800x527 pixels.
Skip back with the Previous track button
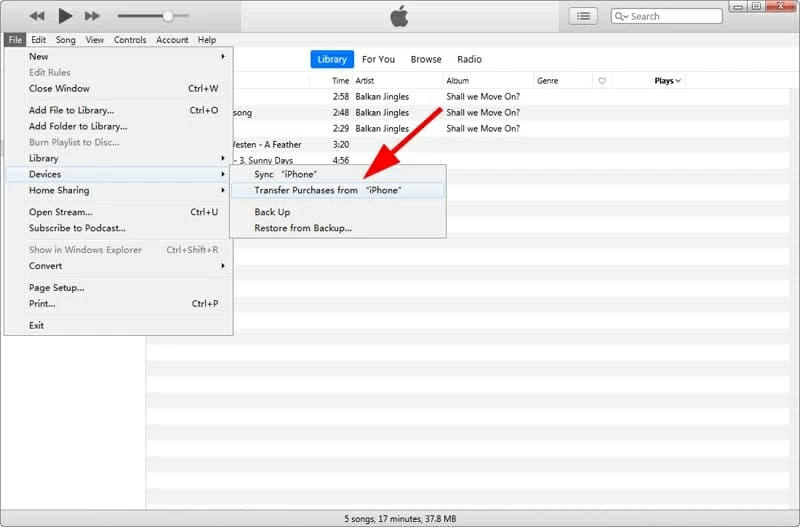point(38,16)
